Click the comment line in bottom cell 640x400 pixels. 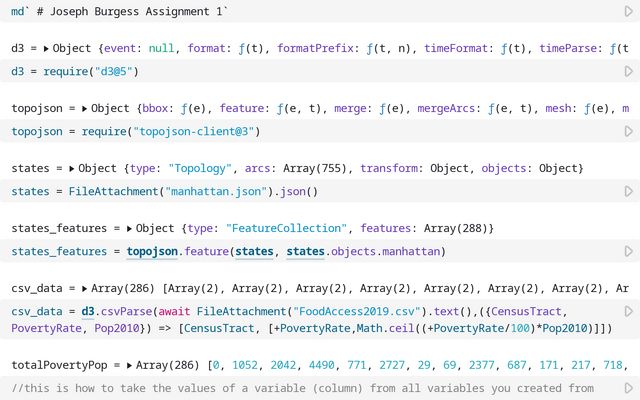300,388
